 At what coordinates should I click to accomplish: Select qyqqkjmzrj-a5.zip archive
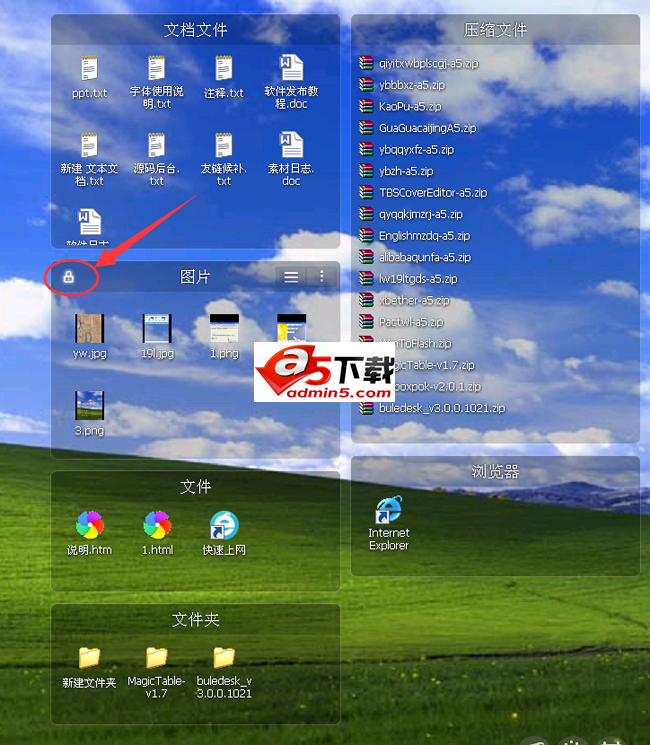(411, 214)
